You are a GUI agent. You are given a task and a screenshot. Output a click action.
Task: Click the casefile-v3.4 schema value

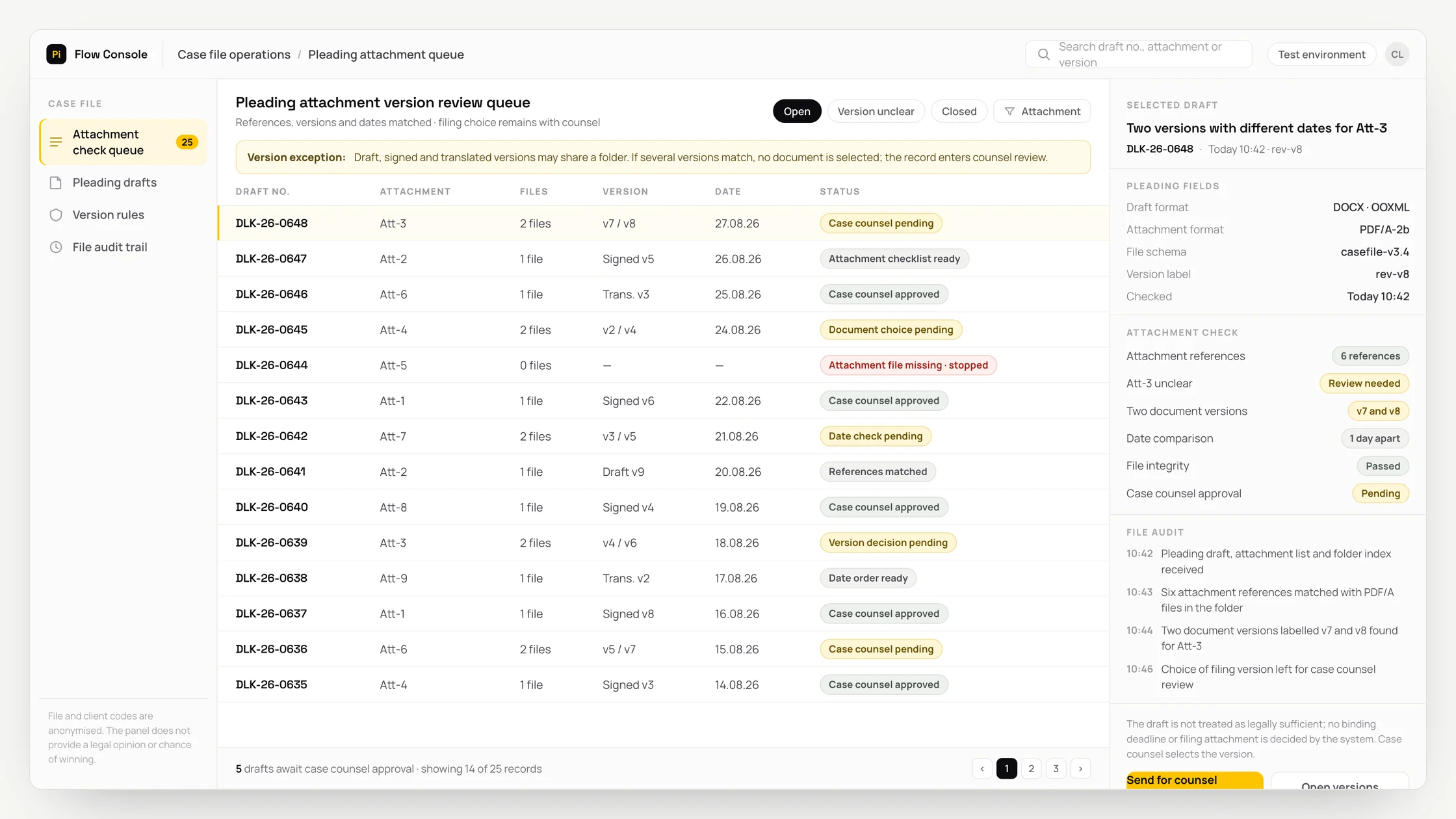pos(1375,252)
